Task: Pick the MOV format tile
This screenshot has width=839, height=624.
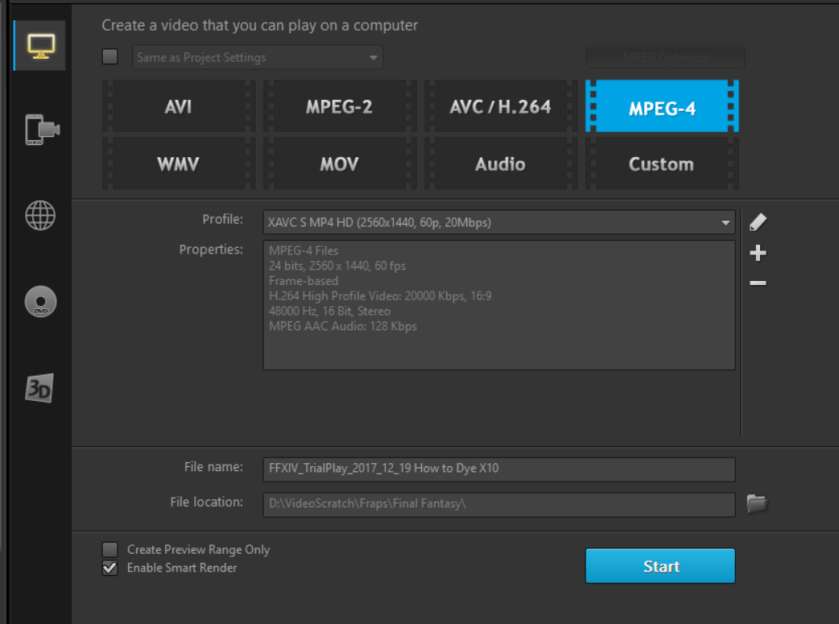Action: pos(339,164)
